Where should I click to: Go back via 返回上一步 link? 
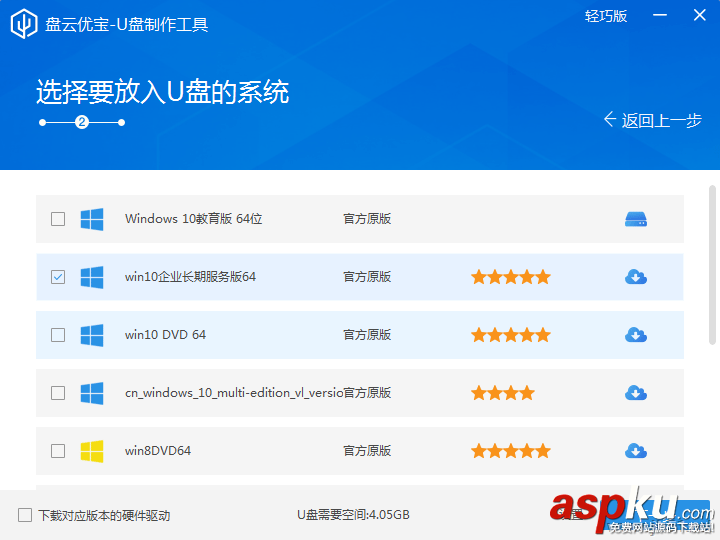(652, 120)
